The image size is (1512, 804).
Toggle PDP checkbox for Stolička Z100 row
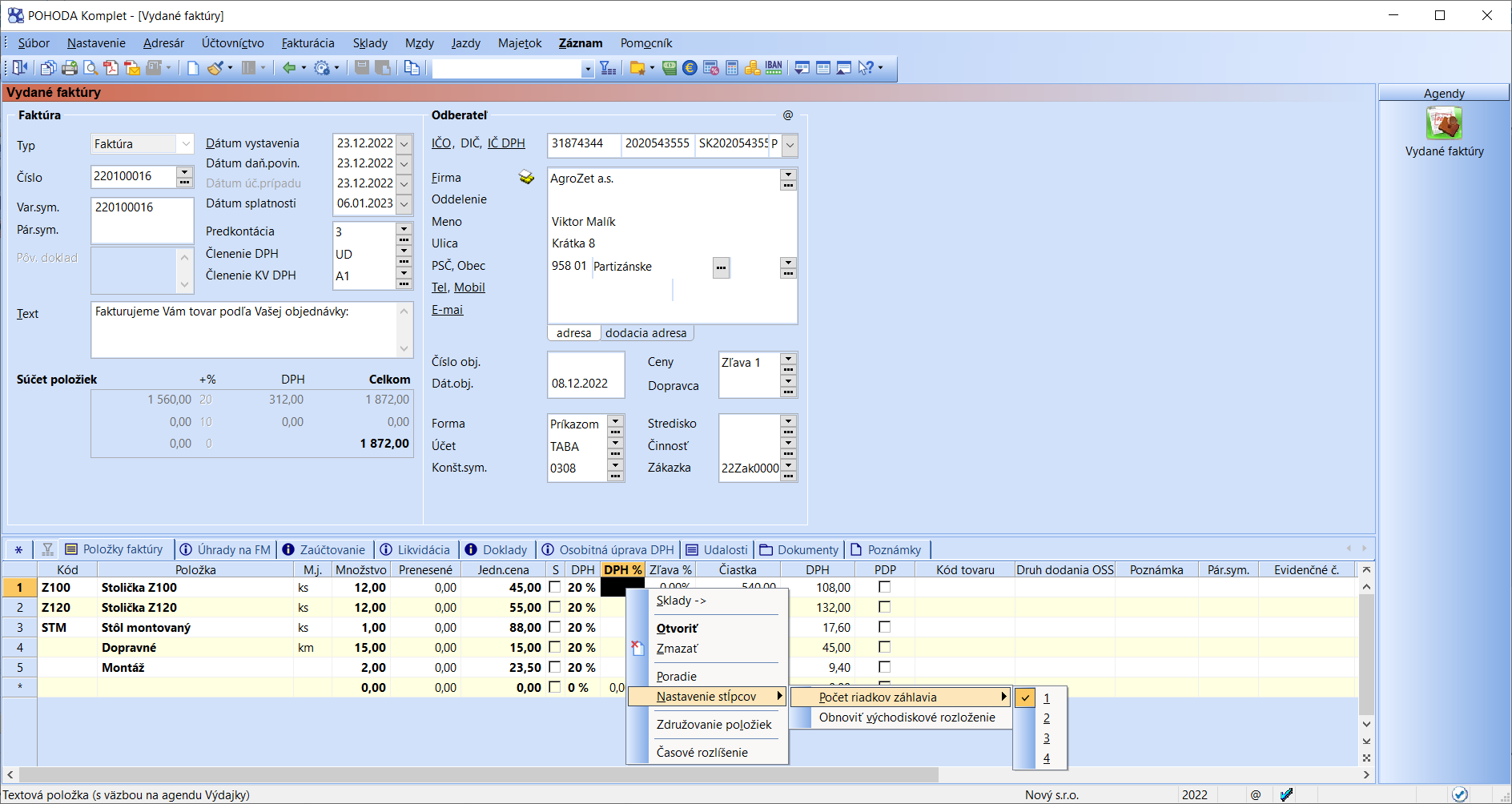(x=884, y=587)
